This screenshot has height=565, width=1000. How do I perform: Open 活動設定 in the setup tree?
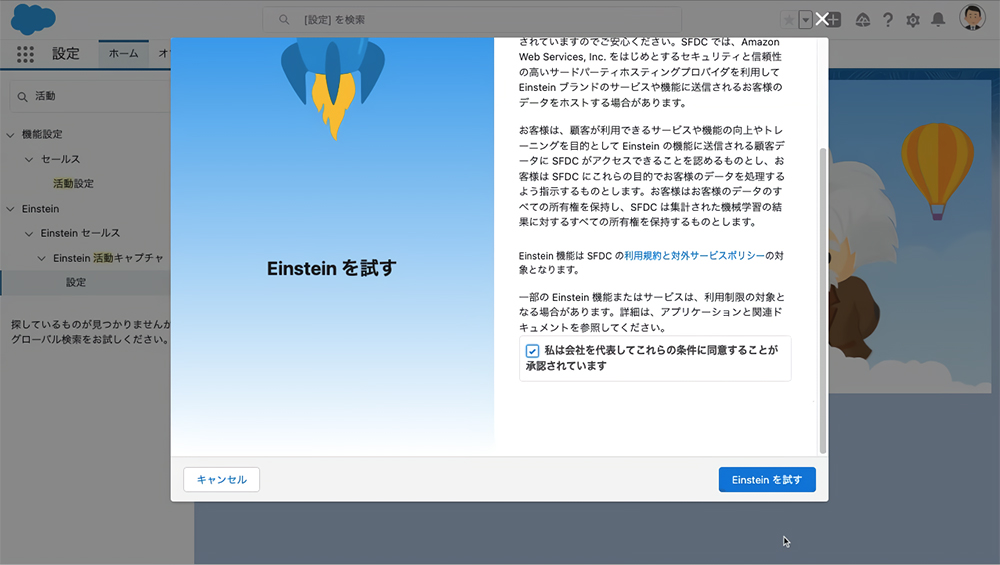click(73, 184)
